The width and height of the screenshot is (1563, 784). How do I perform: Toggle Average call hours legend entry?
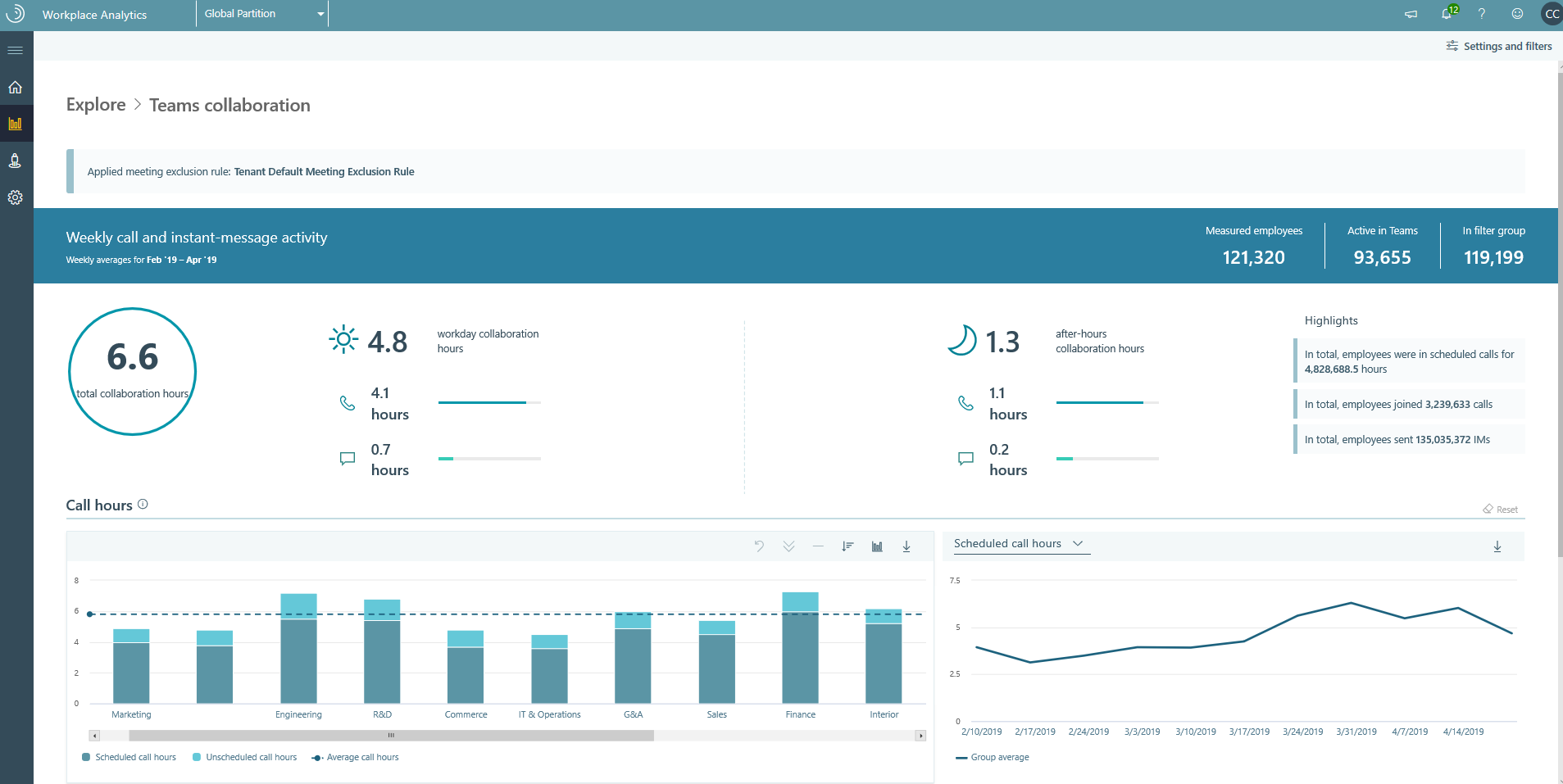(356, 757)
